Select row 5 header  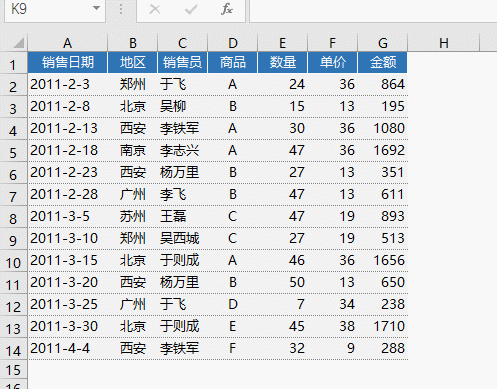13,152
